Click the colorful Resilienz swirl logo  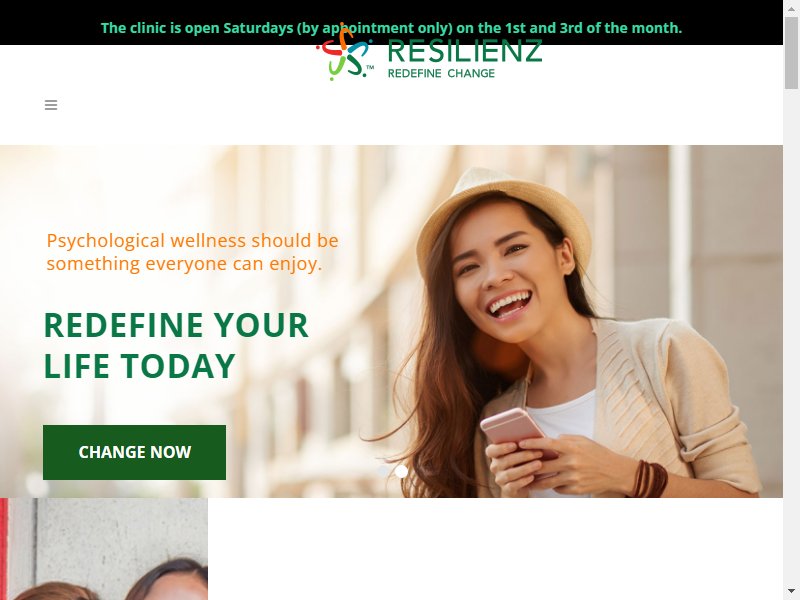coord(344,53)
